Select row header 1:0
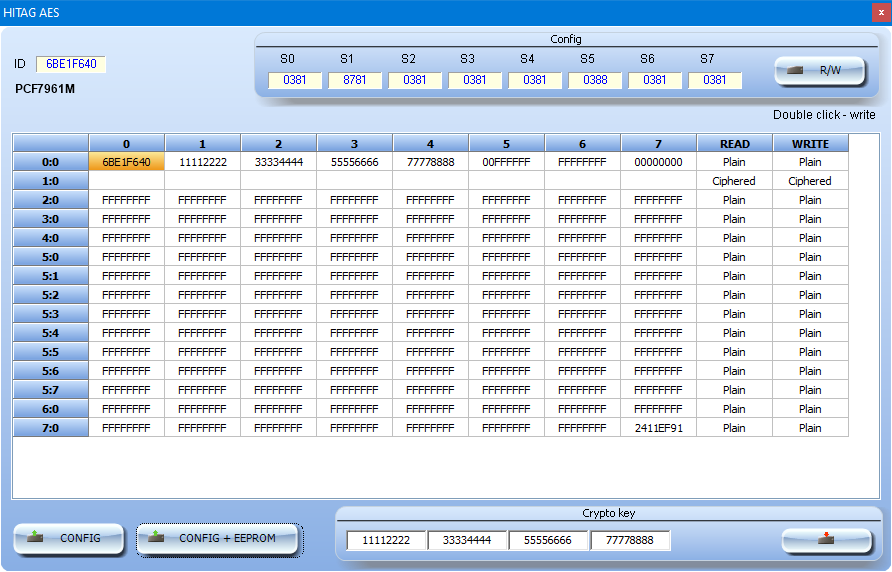The image size is (892, 572). [51, 181]
